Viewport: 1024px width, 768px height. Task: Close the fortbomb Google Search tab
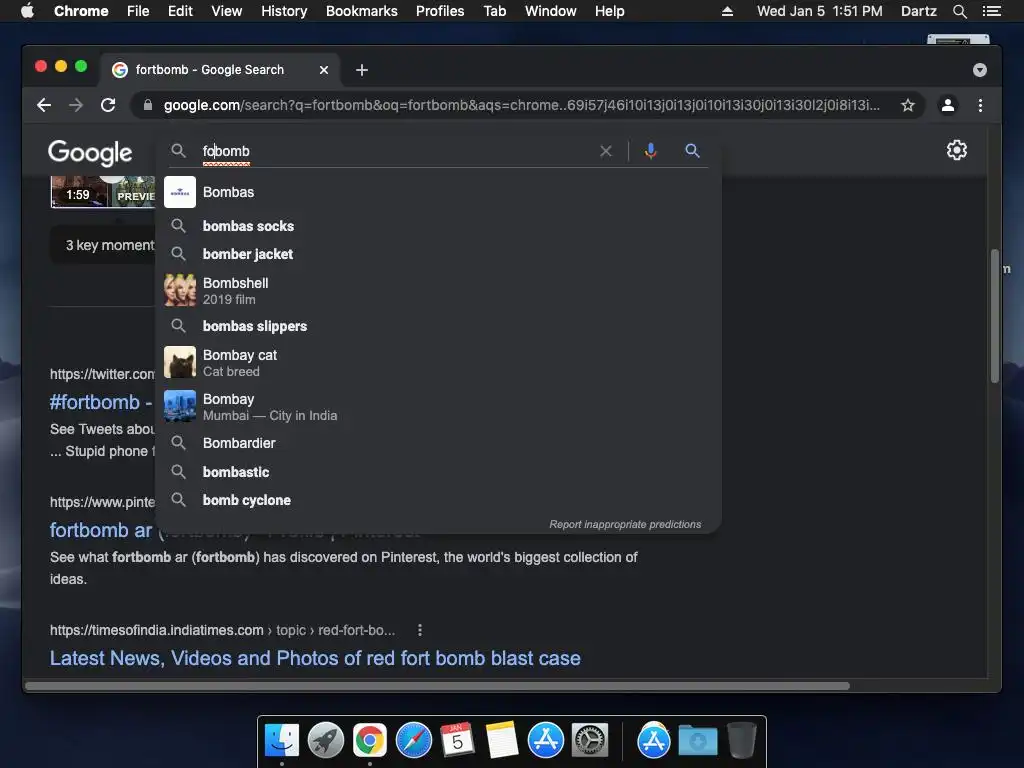324,70
